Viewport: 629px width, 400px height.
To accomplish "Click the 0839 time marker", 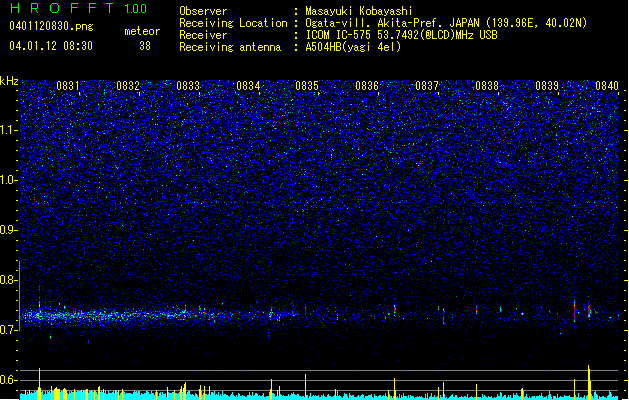I will (x=547, y=86).
